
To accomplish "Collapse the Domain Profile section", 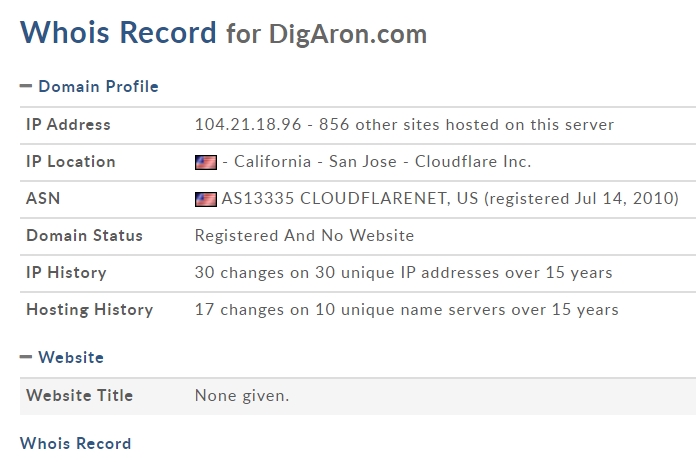I will [x=89, y=86].
